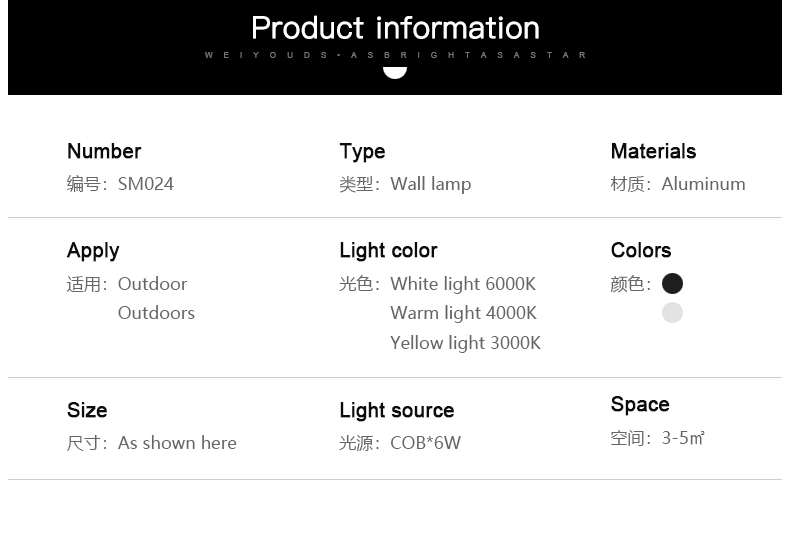Select Warm light 4000K option
Image resolution: width=790 pixels, height=538 pixels.
[x=464, y=313]
